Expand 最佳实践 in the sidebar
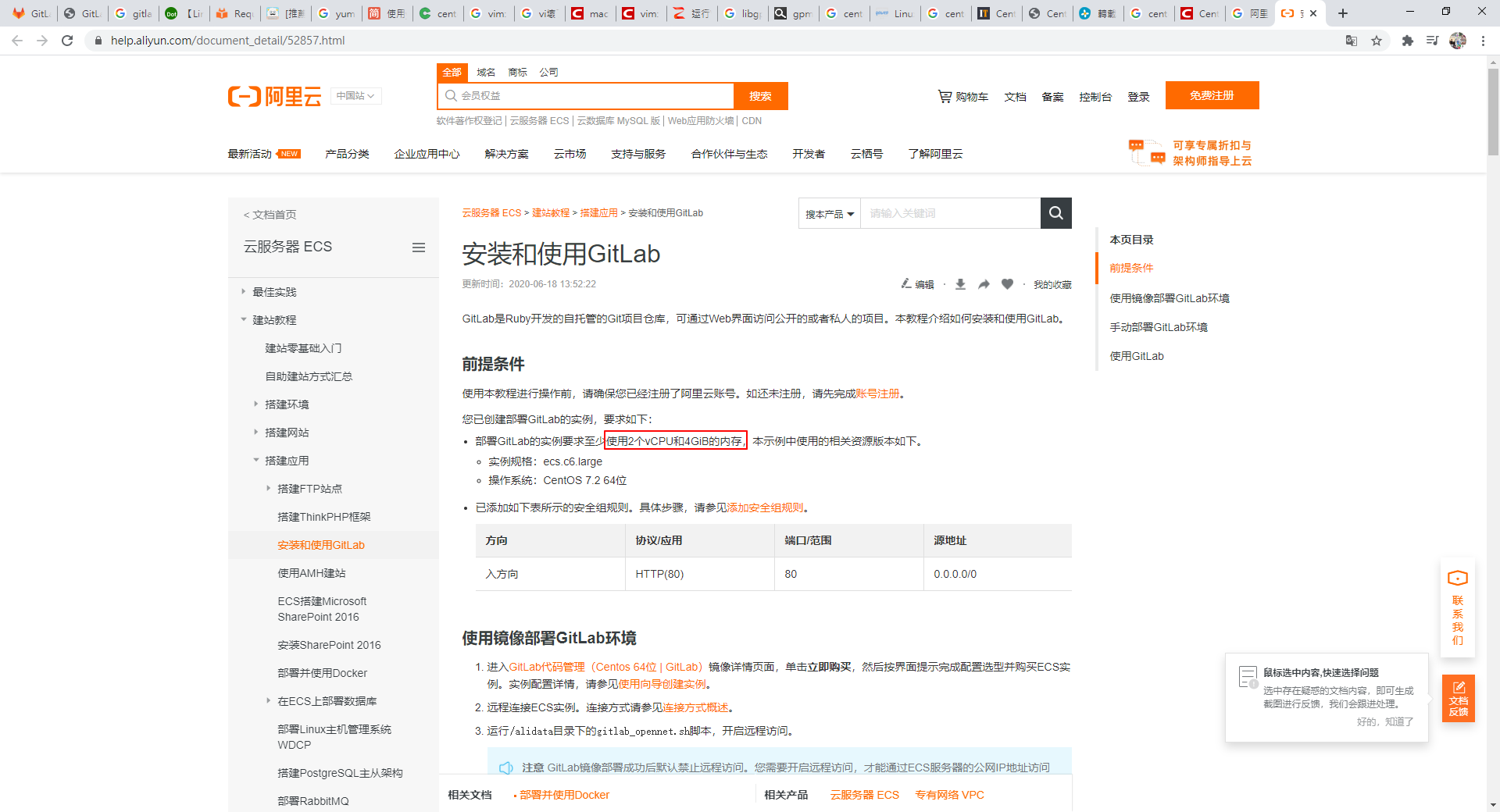This screenshot has height=812, width=1500. [x=244, y=291]
